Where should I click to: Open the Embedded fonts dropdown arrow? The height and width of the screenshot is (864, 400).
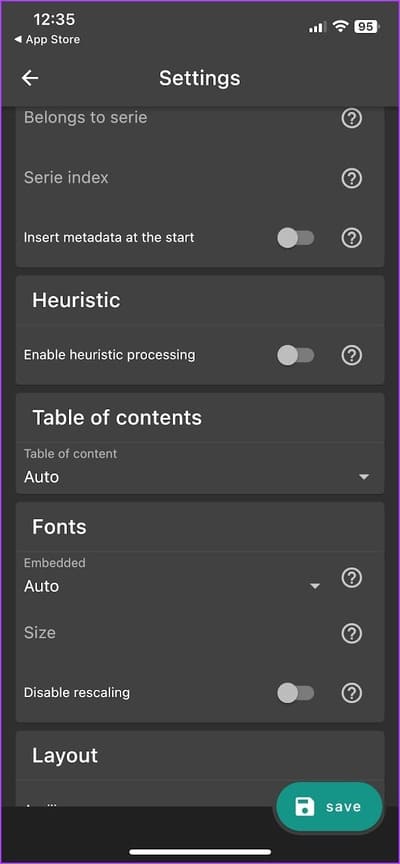315,586
